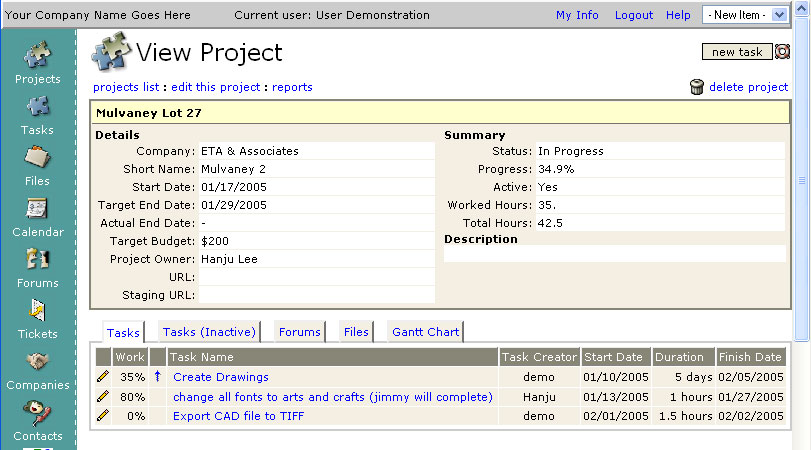This screenshot has width=811, height=450.
Task: Edit the Create Drawings task pencil icon
Action: (x=103, y=377)
